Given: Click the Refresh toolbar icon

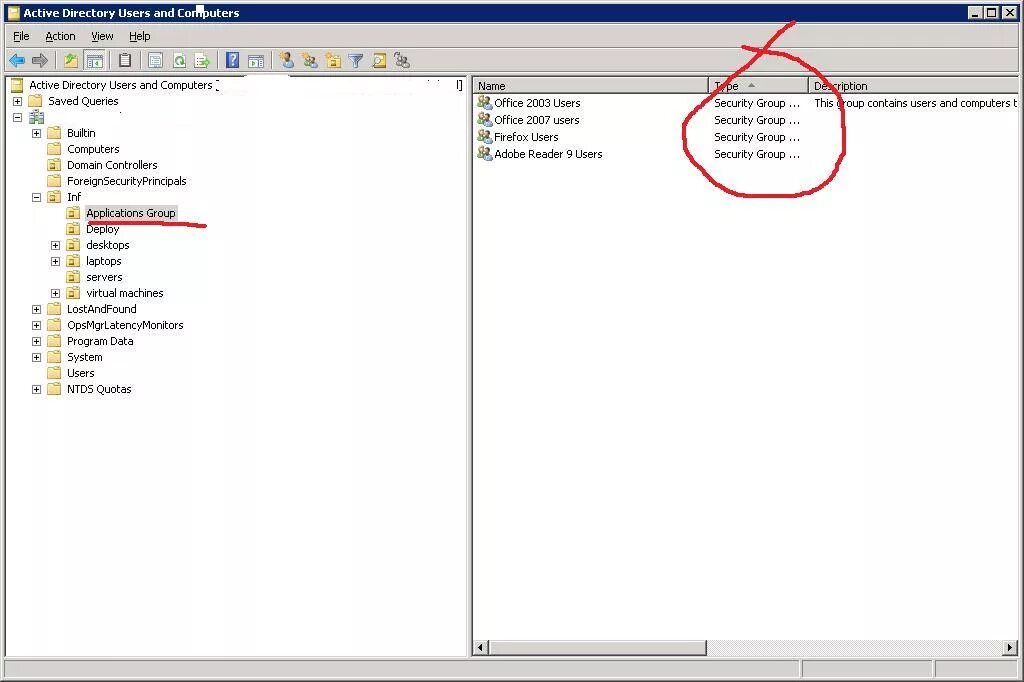Looking at the screenshot, I should coord(179,61).
